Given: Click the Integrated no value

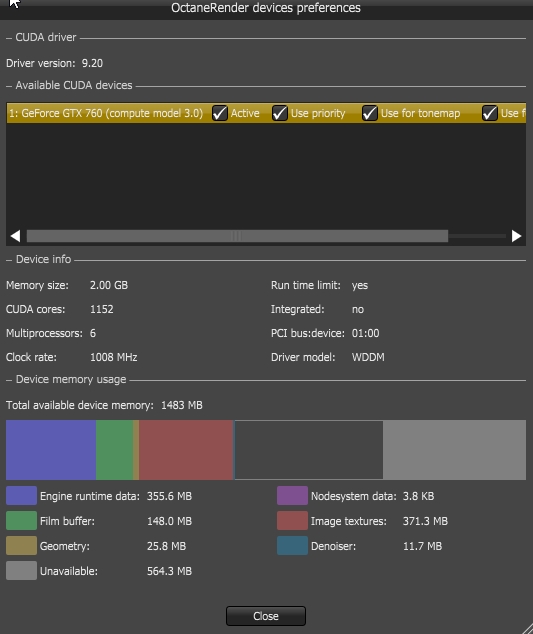Looking at the screenshot, I should click(358, 310).
